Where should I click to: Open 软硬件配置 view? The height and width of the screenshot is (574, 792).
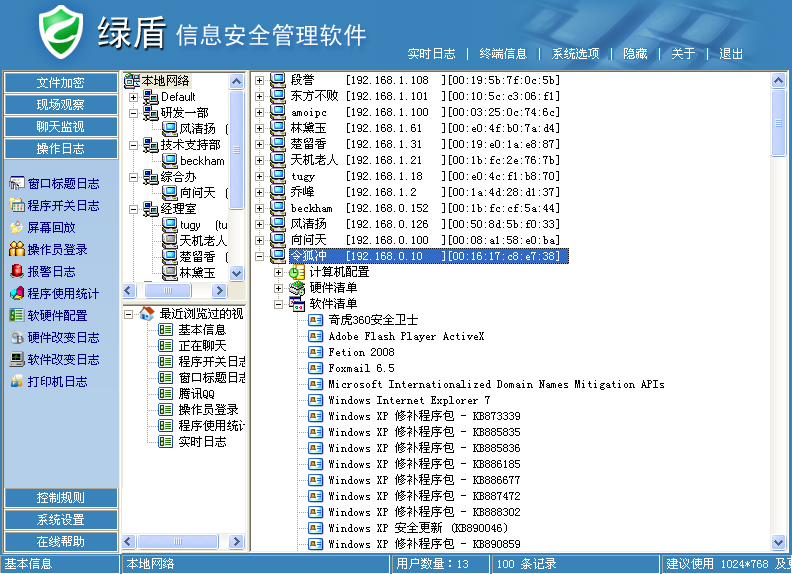48,315
